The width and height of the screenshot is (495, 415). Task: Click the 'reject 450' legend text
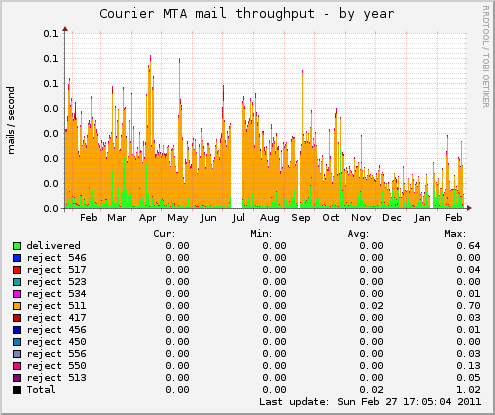pyautogui.click(x=56, y=342)
